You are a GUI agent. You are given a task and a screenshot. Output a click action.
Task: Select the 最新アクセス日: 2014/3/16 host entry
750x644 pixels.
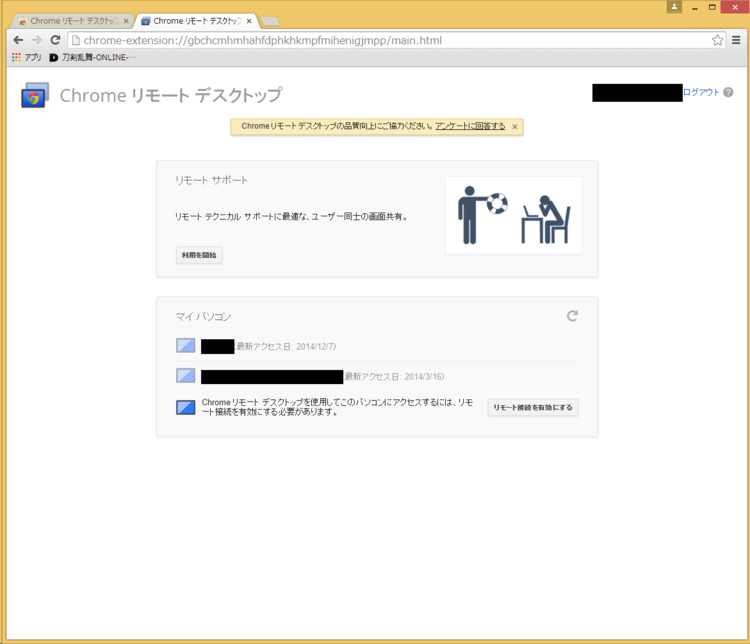[x=377, y=377]
